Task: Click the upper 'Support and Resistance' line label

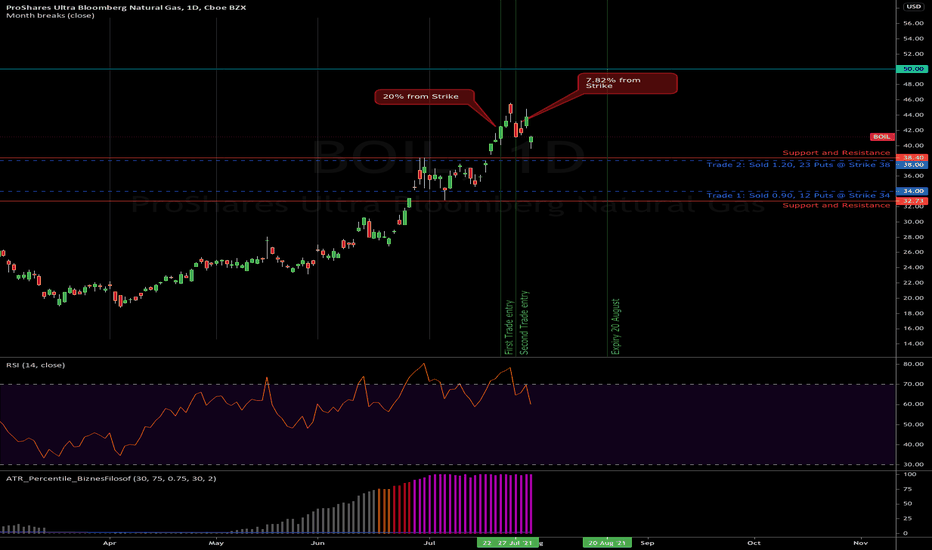Action: [x=836, y=153]
